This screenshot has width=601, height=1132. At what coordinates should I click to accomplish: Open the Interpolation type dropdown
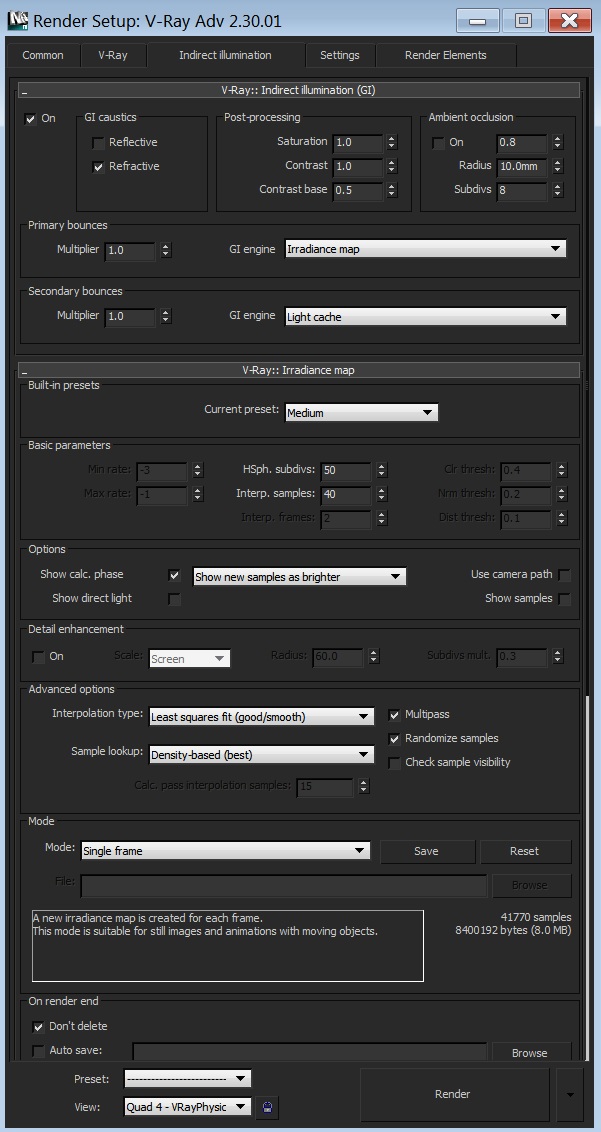(261, 717)
